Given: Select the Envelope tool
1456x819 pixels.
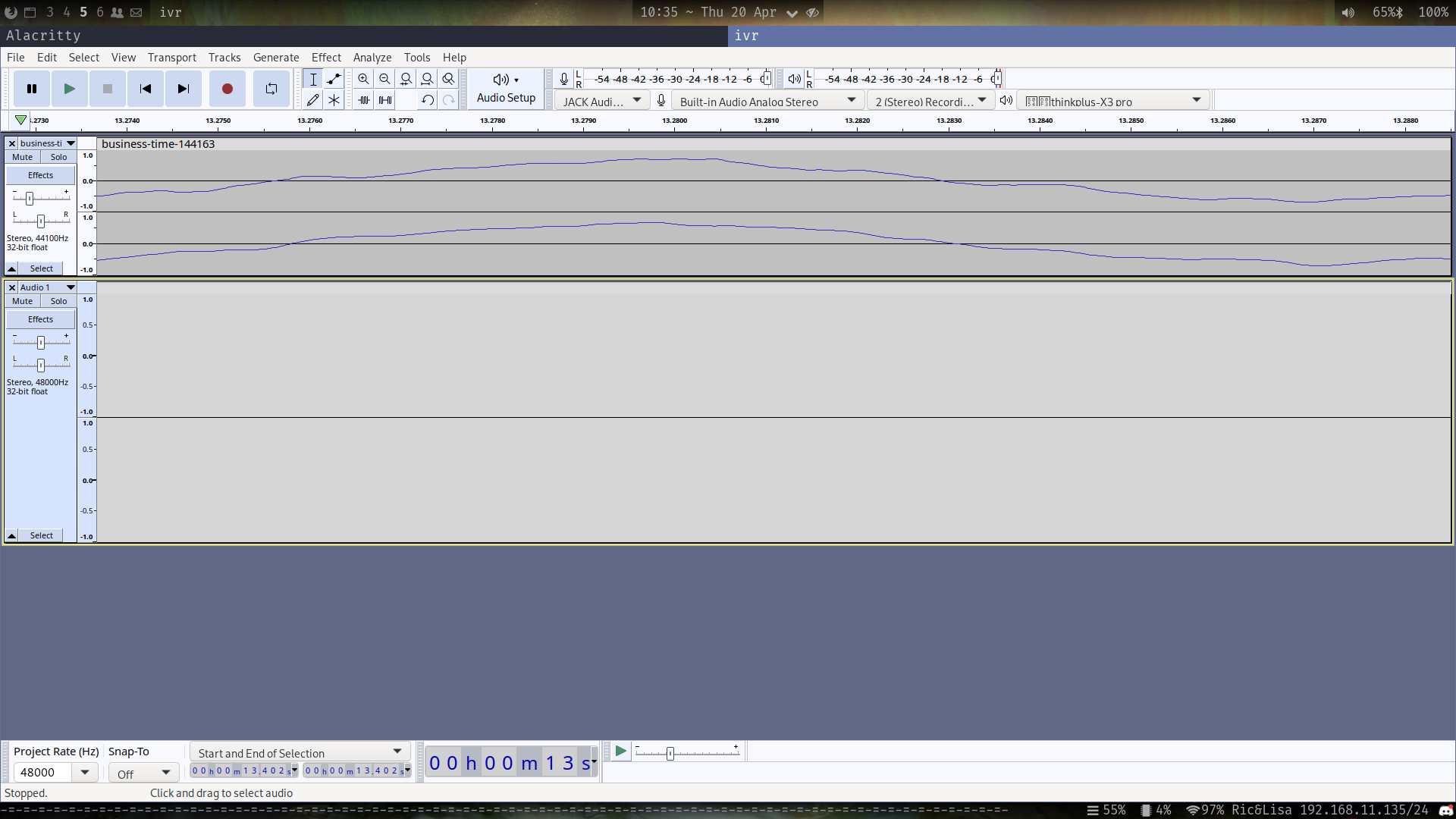Looking at the screenshot, I should [x=334, y=79].
